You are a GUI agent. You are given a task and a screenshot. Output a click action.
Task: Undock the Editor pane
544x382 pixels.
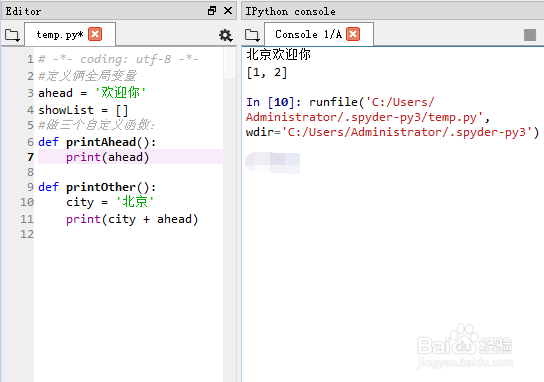point(212,11)
